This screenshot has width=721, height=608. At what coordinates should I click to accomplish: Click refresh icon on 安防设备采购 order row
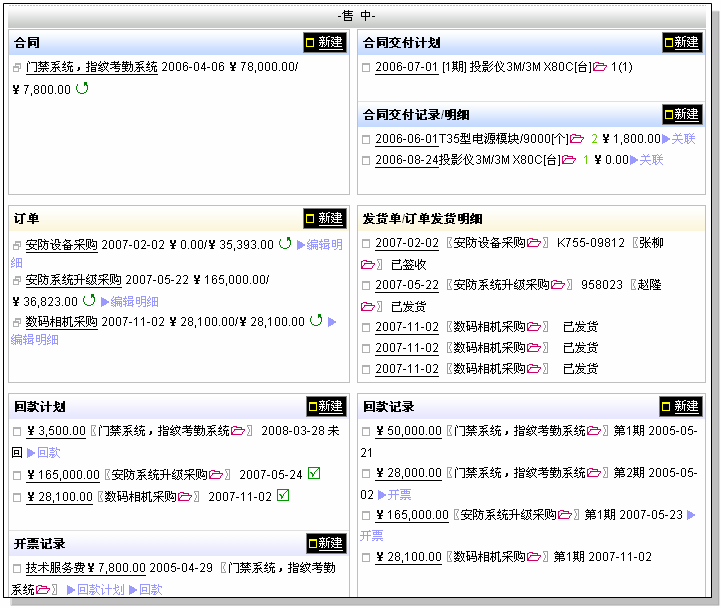[285, 243]
